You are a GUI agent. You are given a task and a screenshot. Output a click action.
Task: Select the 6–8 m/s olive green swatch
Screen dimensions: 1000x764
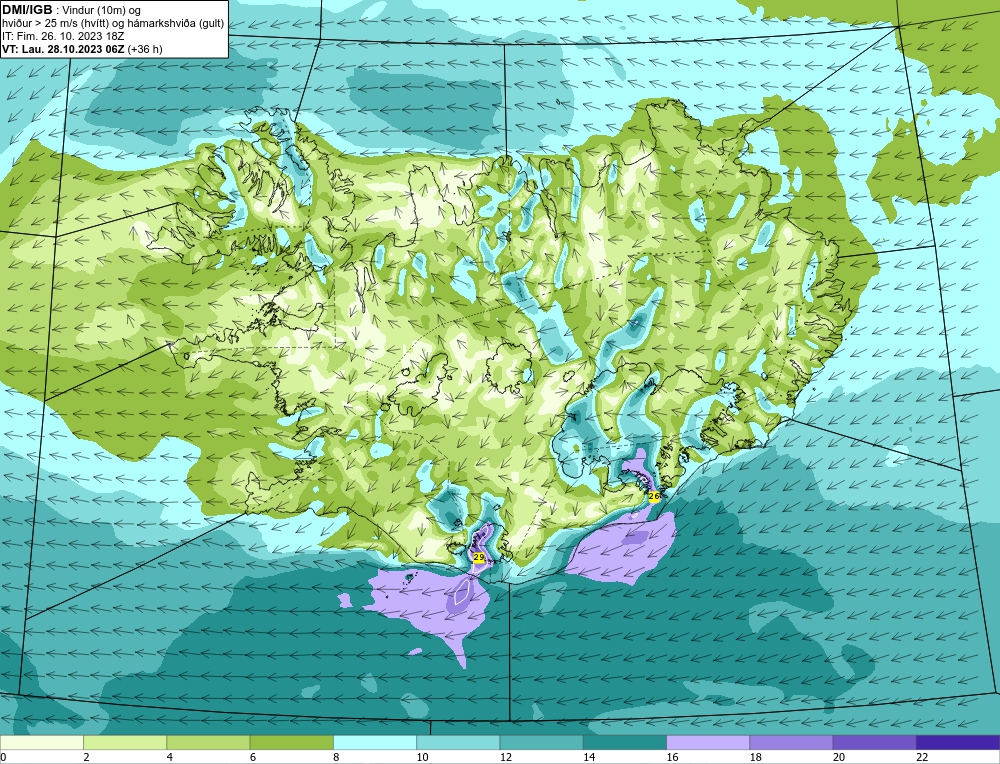291,743
